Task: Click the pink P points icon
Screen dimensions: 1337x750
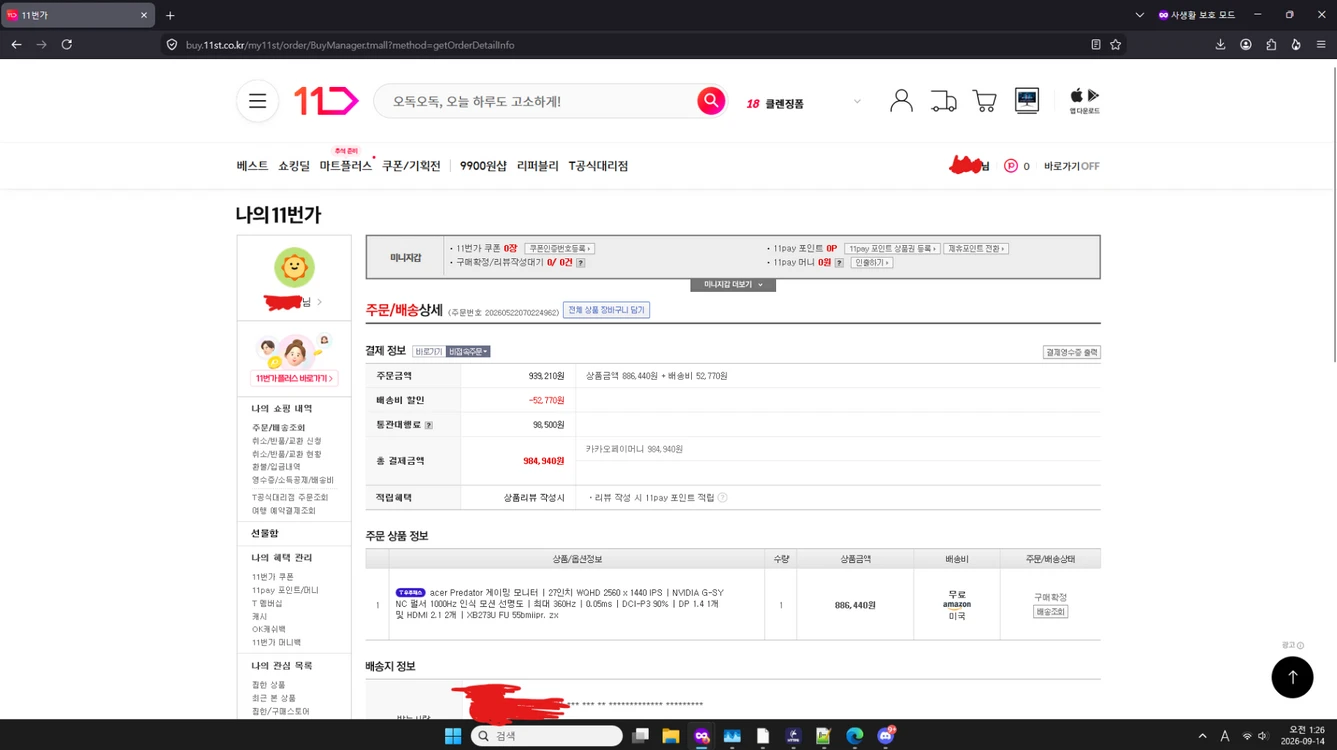Action: click(1011, 166)
